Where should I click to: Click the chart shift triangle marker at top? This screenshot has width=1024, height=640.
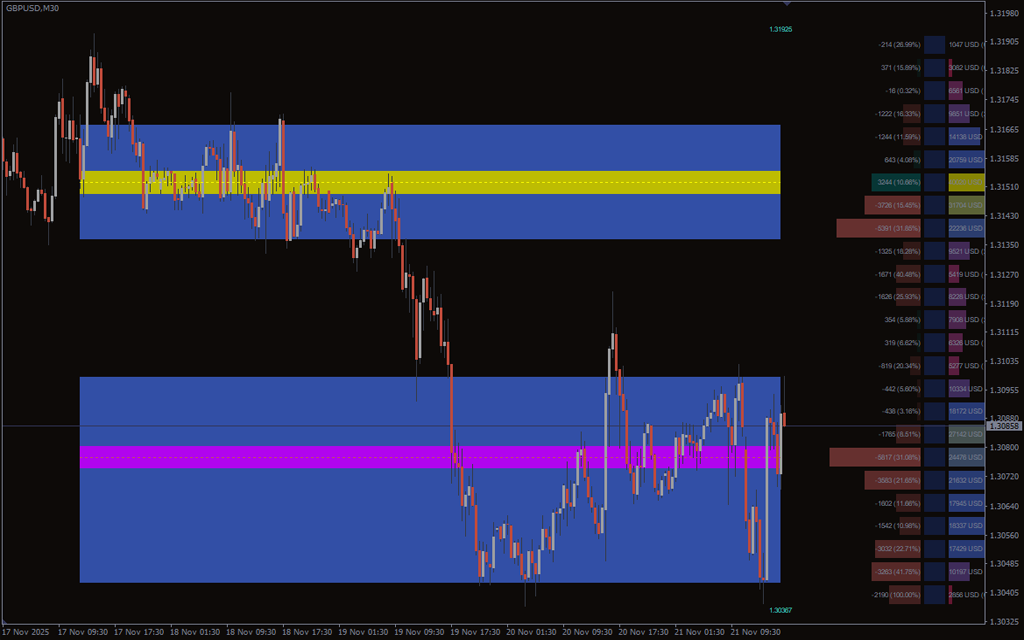pos(786,4)
